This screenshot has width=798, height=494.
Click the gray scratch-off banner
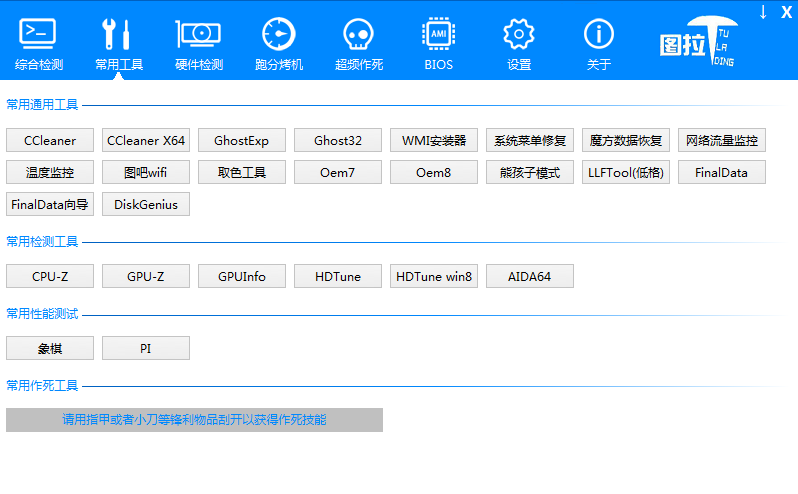pos(194,420)
